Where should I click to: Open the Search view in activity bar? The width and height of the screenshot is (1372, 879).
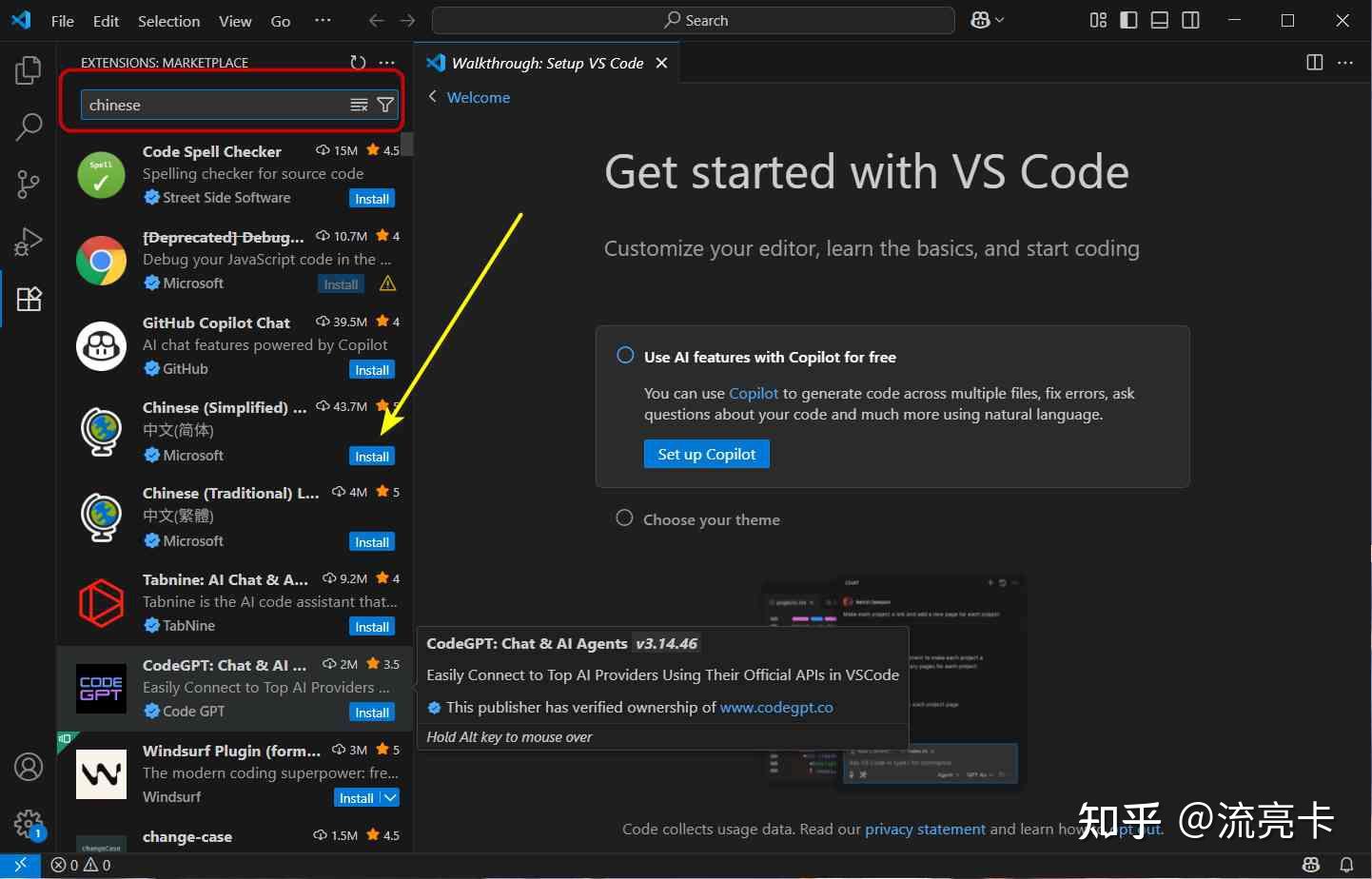tap(29, 127)
